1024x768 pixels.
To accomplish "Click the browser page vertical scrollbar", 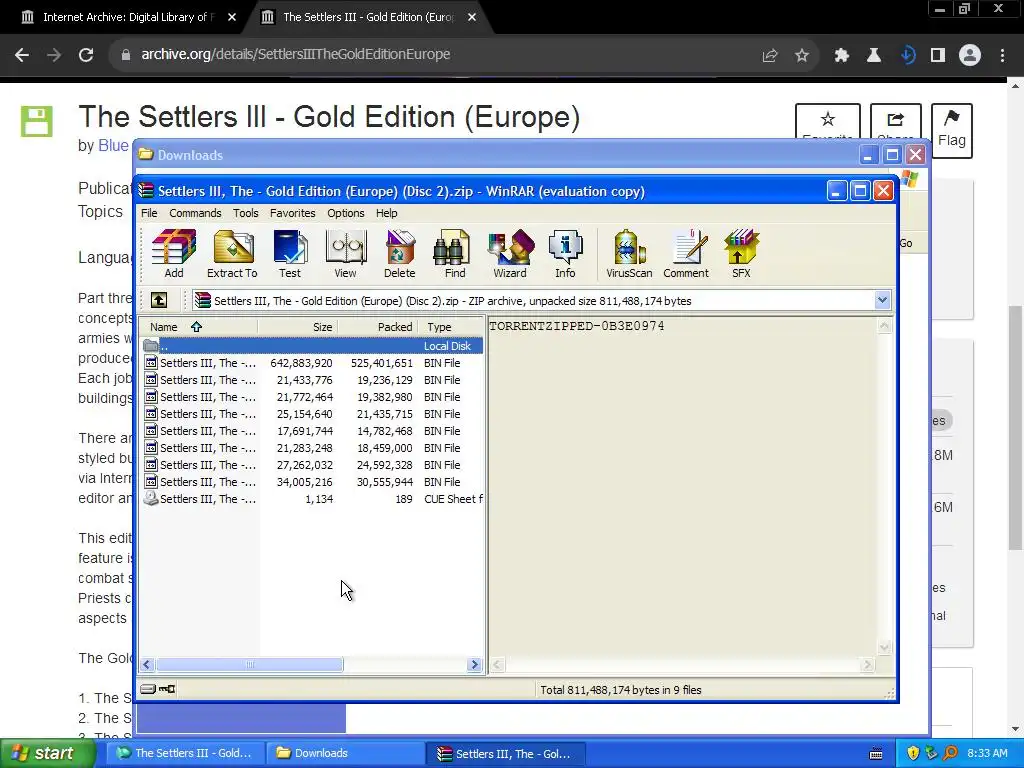I will click(x=1016, y=428).
